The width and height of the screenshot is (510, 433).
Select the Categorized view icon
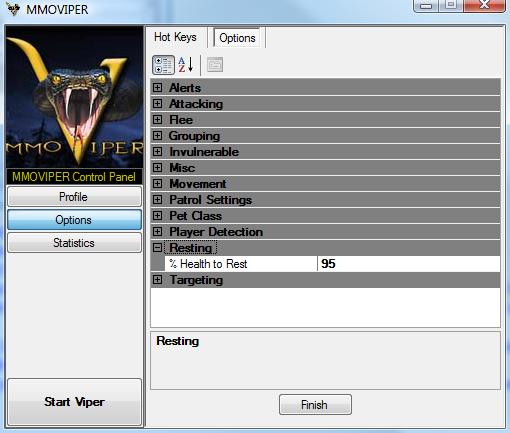[163, 65]
